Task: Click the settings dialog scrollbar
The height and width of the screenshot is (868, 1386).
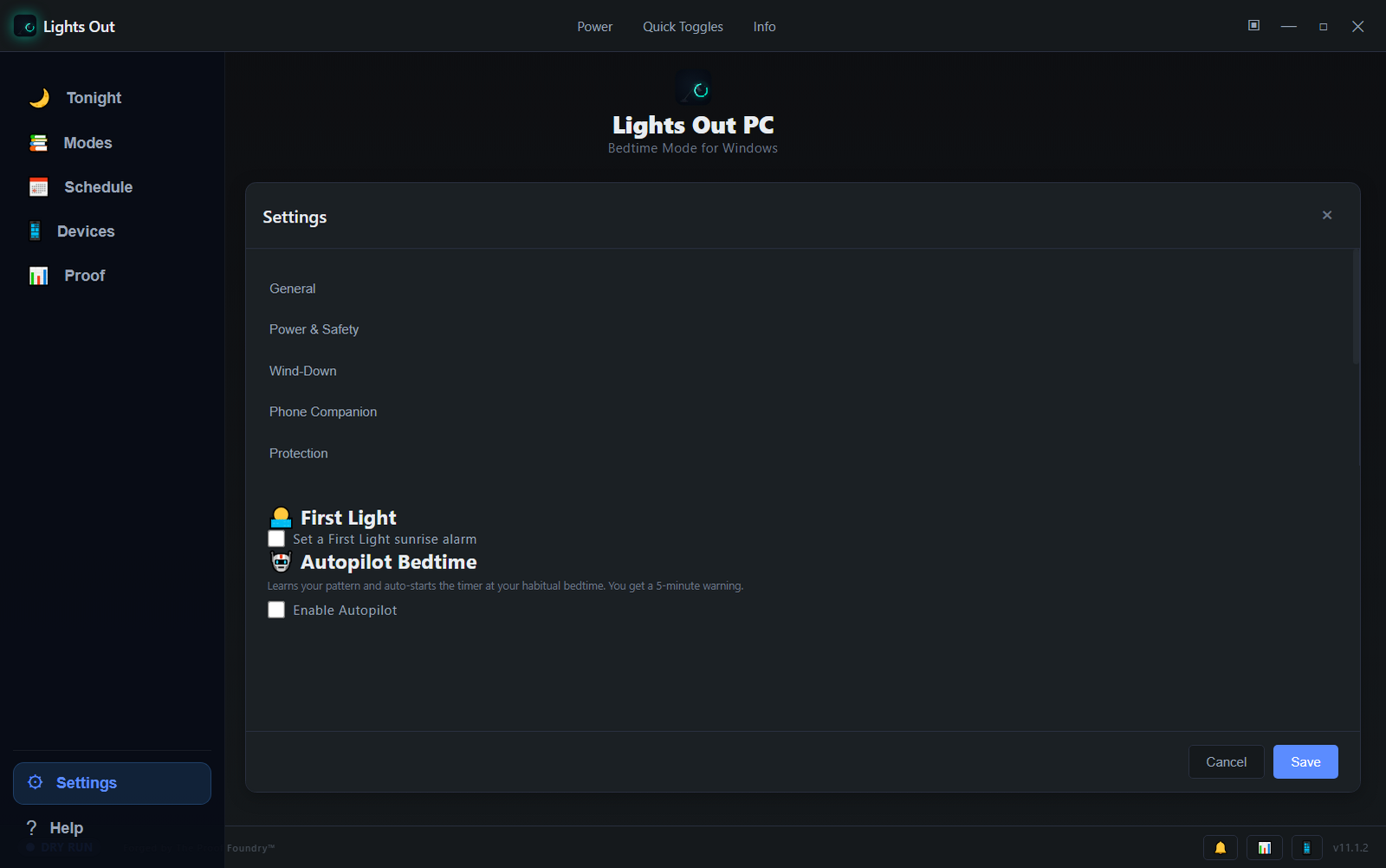Action: [1356, 307]
